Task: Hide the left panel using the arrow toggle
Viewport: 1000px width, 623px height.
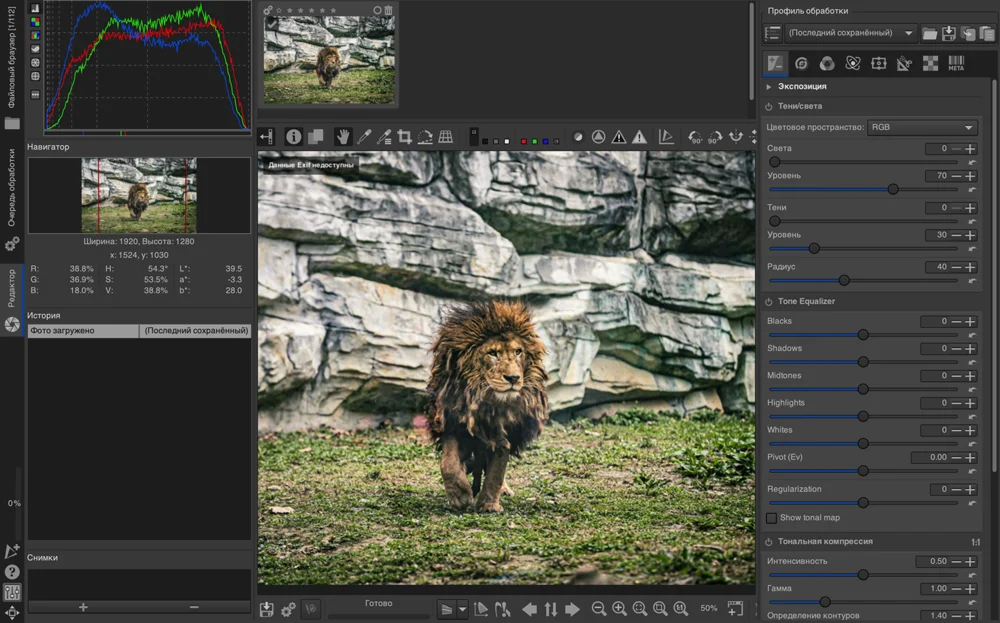Action: [x=267, y=136]
